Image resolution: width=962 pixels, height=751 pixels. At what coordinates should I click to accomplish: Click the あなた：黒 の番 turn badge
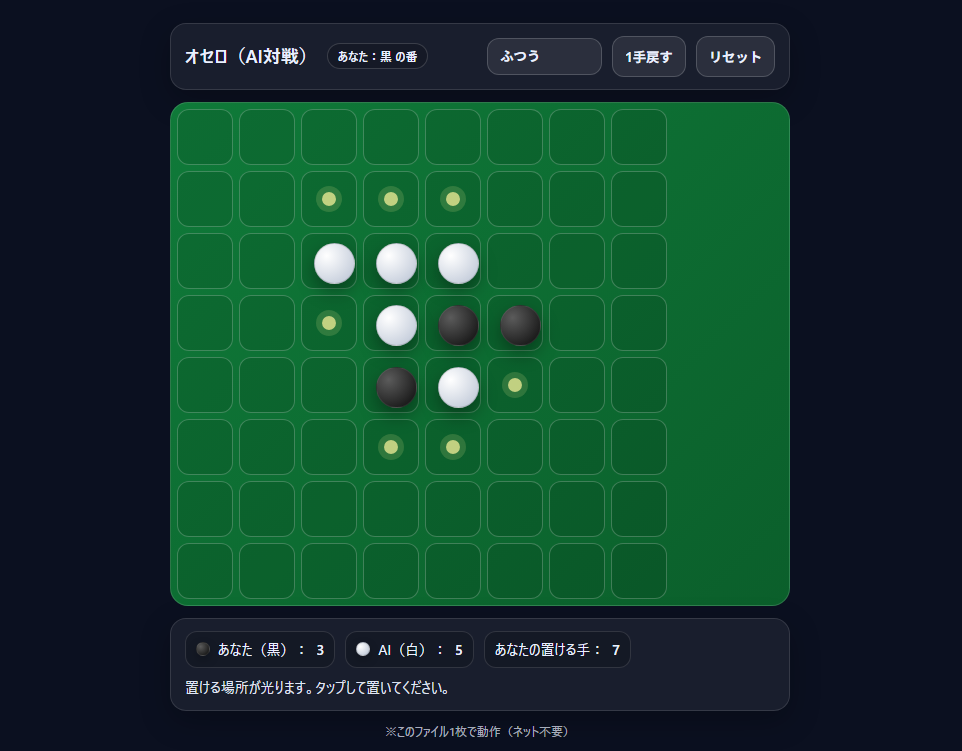click(x=377, y=56)
